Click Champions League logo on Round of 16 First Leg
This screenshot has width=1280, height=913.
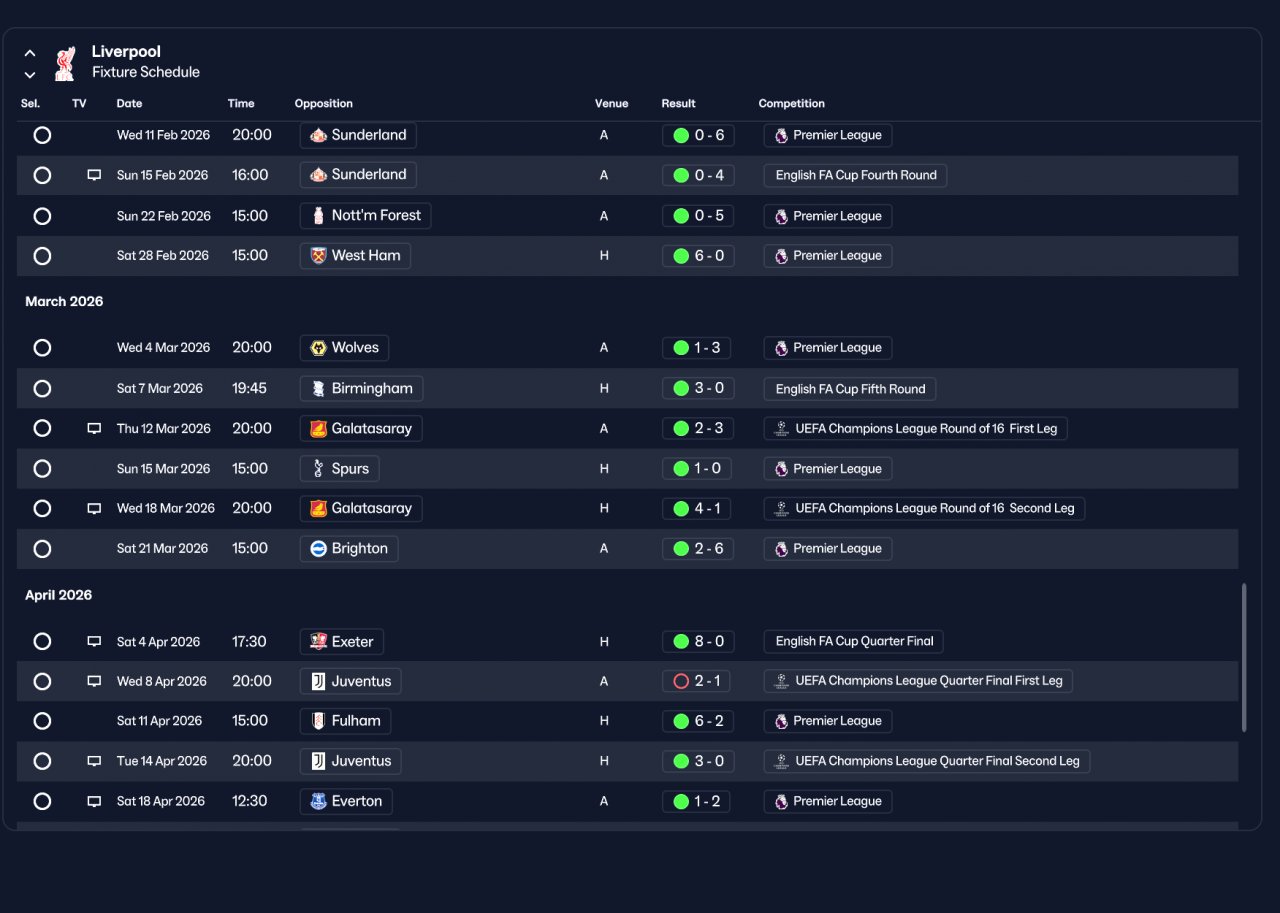tap(781, 428)
